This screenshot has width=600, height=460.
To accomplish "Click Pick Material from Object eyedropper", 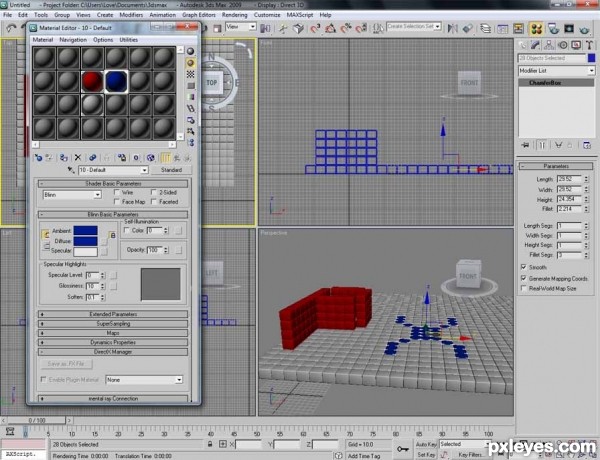I will pos(71,170).
